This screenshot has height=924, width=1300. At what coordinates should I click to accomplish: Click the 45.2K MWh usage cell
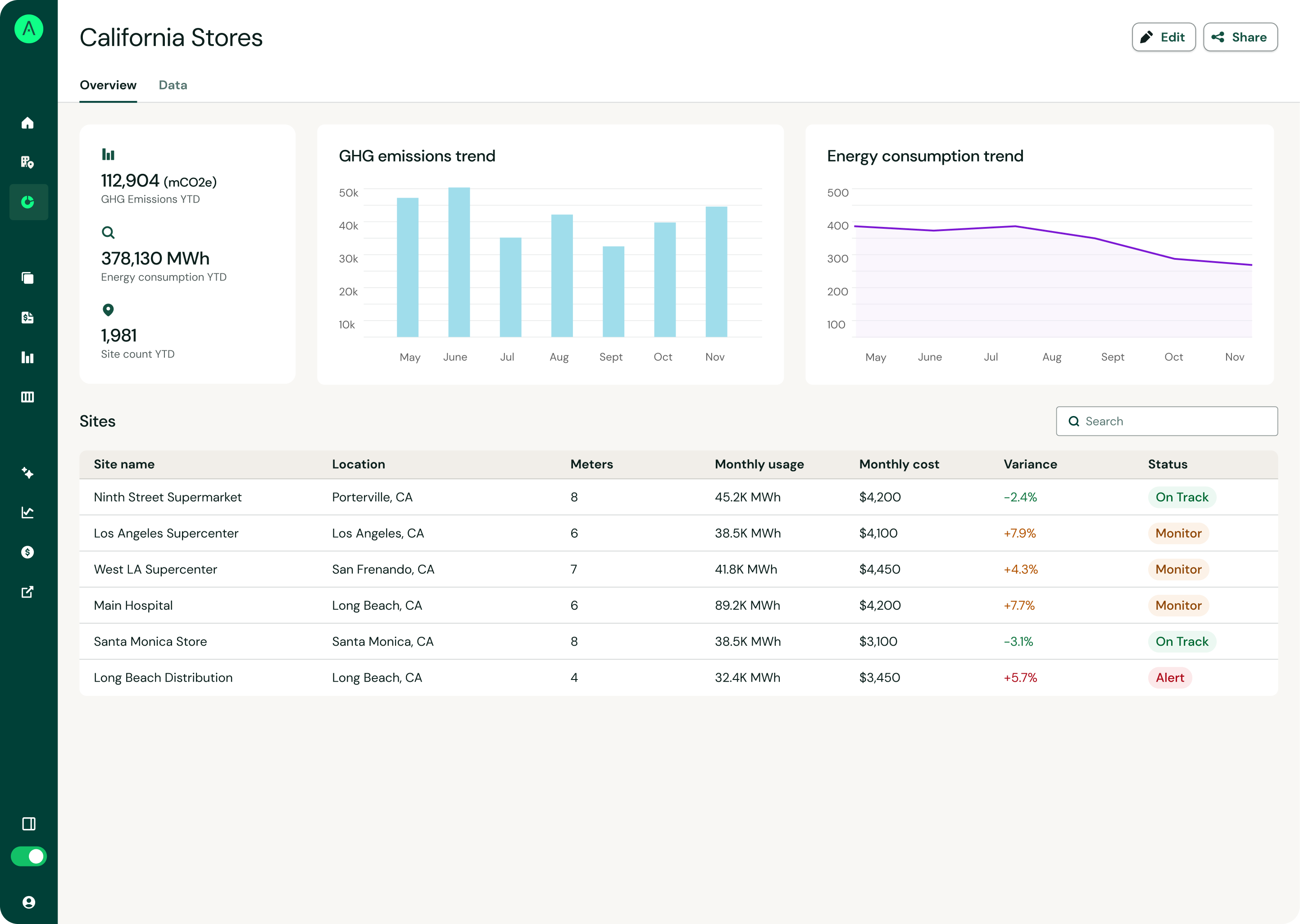coord(747,497)
